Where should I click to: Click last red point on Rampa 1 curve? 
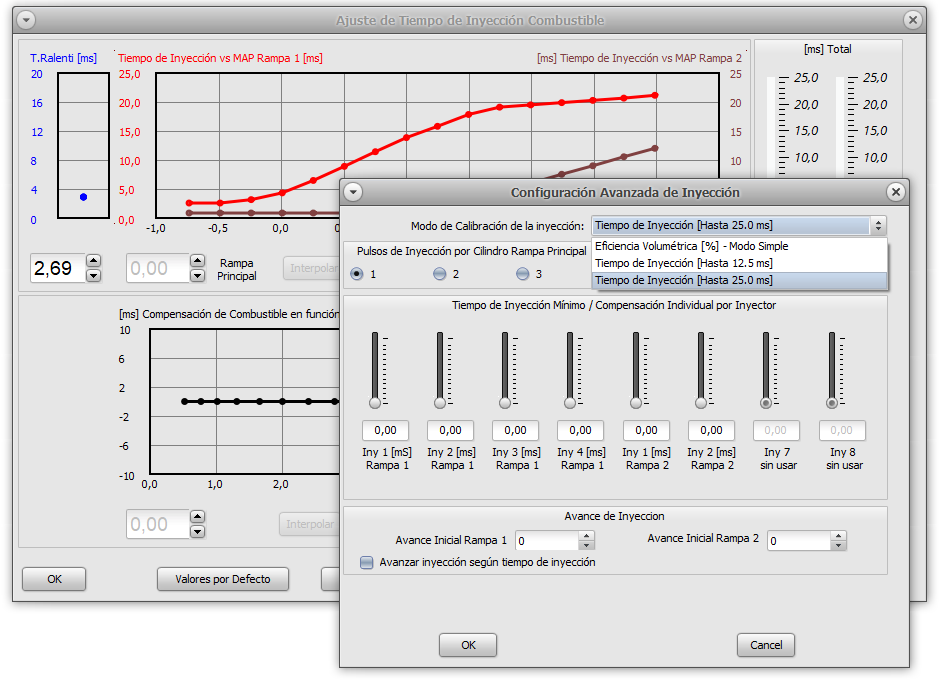655,96
